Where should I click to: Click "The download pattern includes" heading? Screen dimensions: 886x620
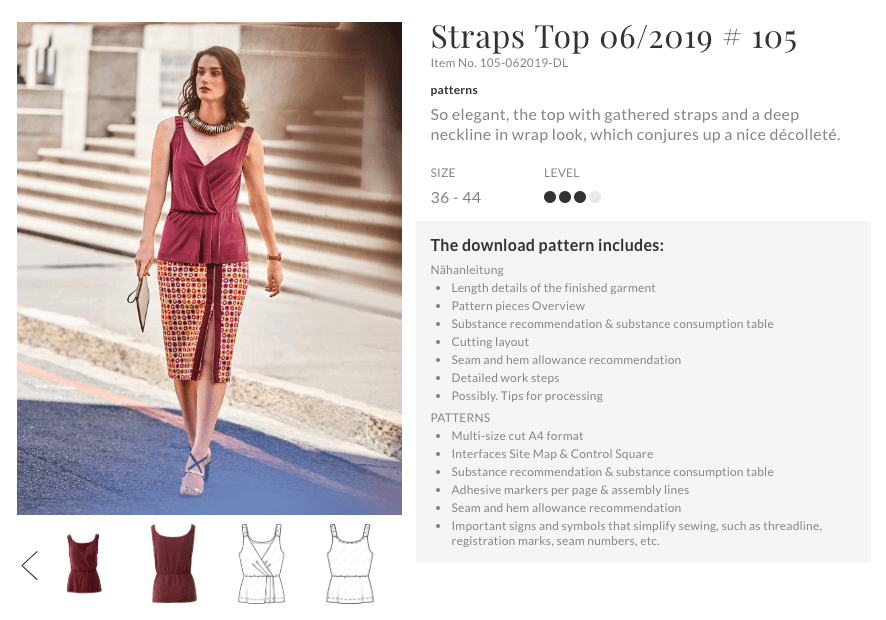click(x=547, y=245)
